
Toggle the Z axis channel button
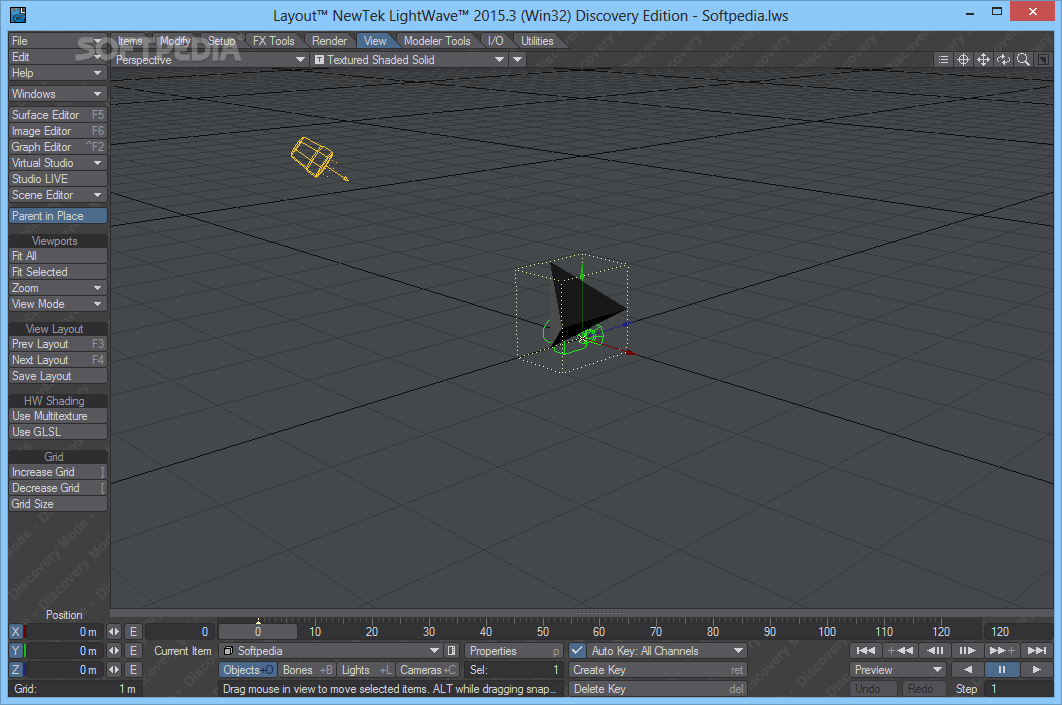(16, 669)
